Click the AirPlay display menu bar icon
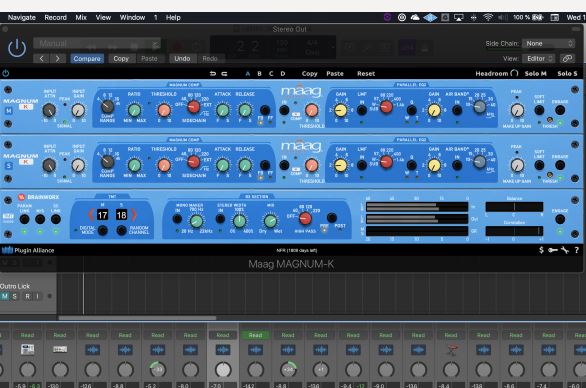Image resolution: width=586 pixels, height=388 pixels. (459, 17)
